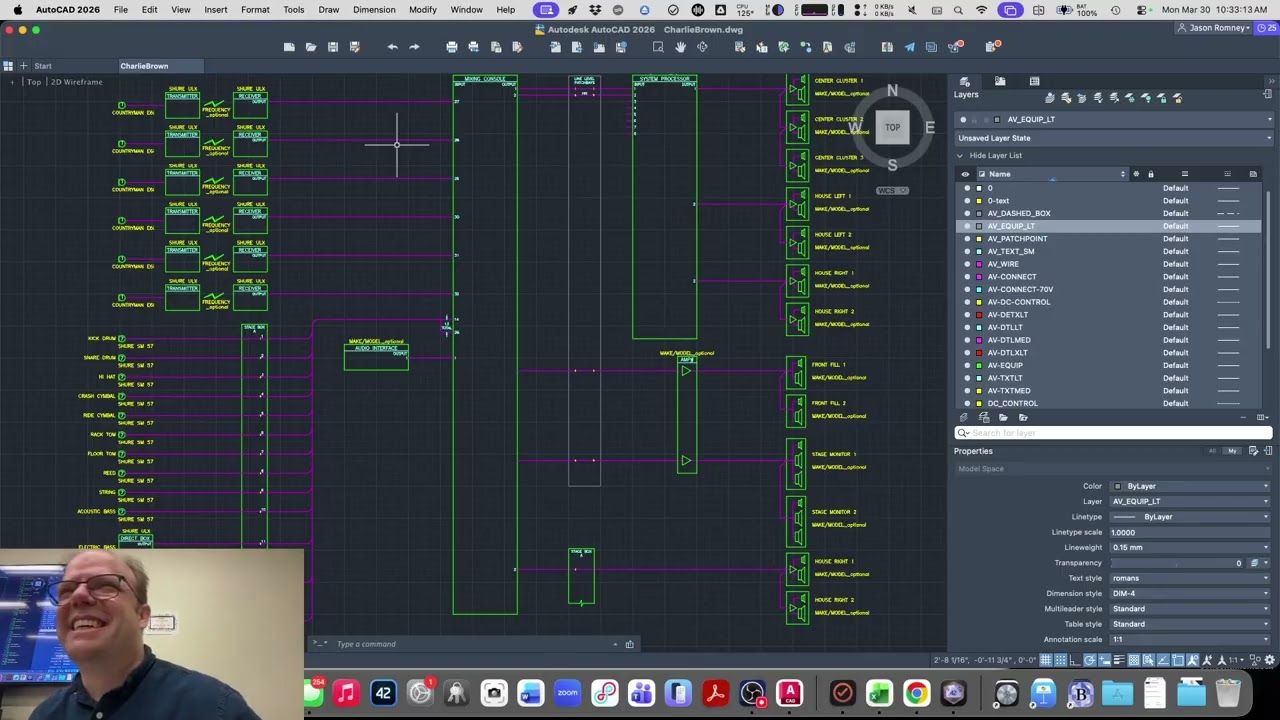The height and width of the screenshot is (720, 1280).
Task: Click the Layer Match icon
Action: click(x=1066, y=98)
